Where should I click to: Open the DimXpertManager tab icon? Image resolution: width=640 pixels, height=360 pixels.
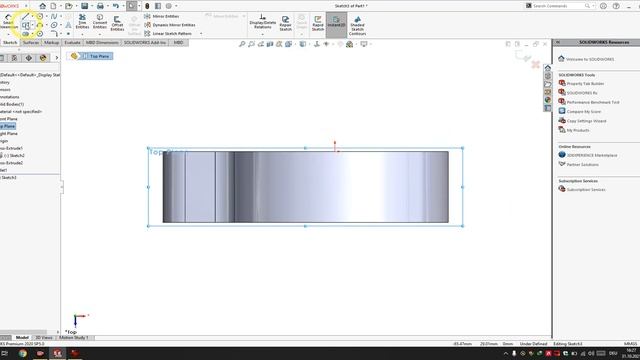(29, 58)
